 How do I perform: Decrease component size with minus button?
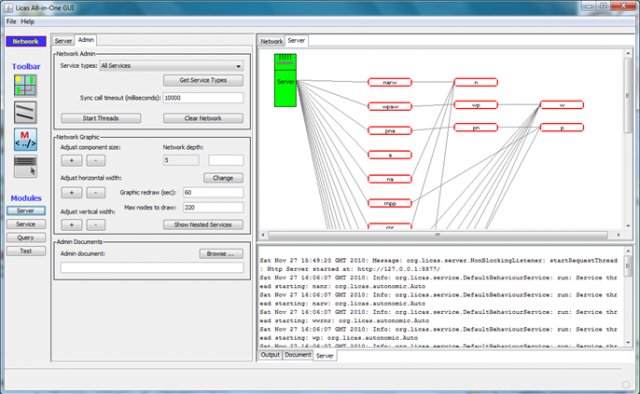96,160
